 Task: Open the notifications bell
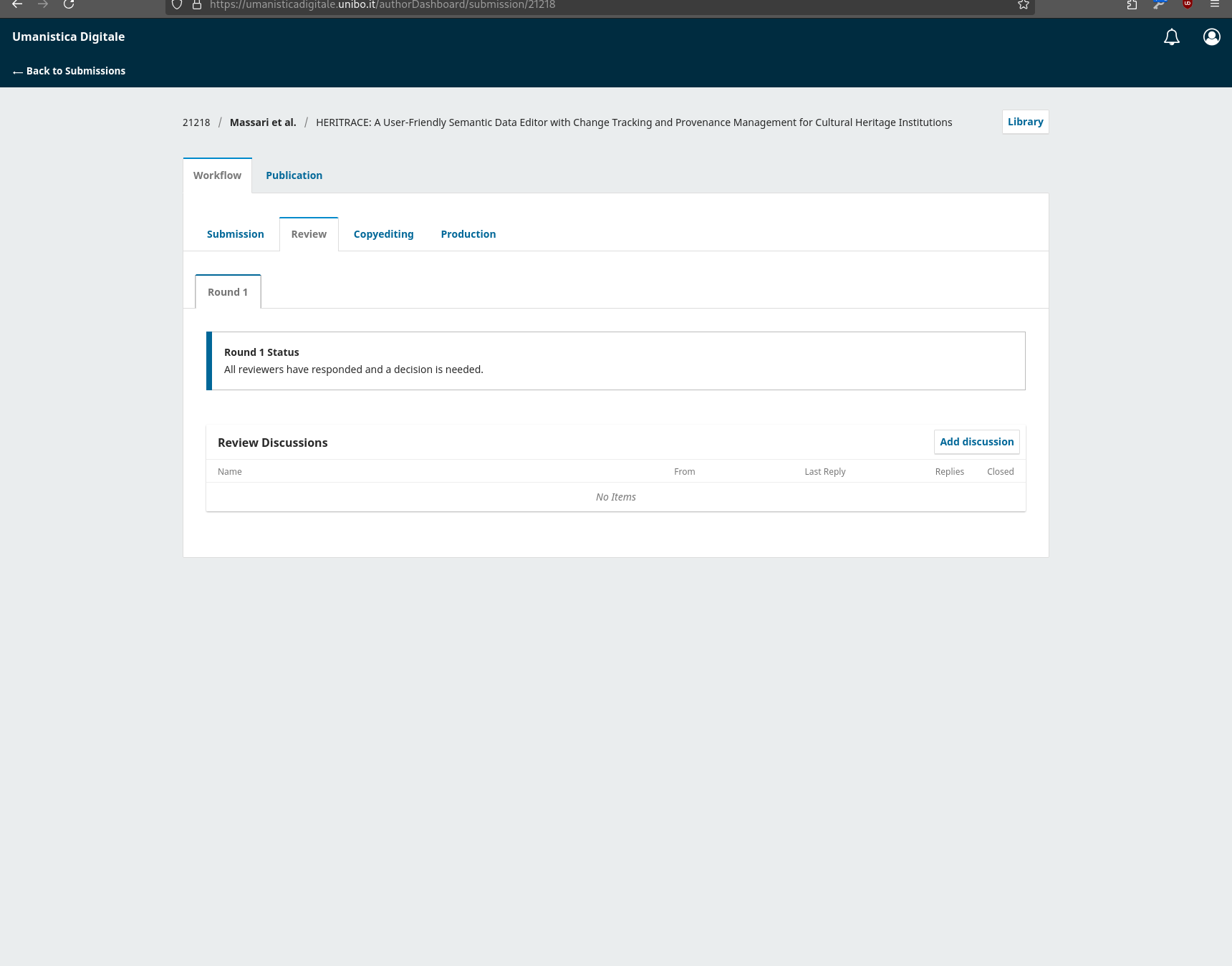coord(1171,37)
